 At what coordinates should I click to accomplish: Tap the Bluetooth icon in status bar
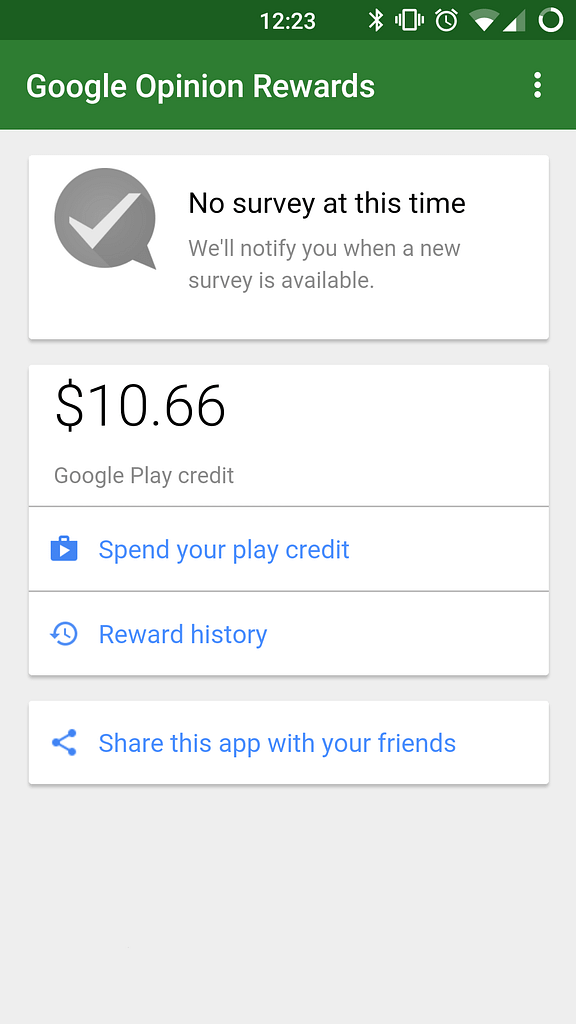(x=375, y=20)
